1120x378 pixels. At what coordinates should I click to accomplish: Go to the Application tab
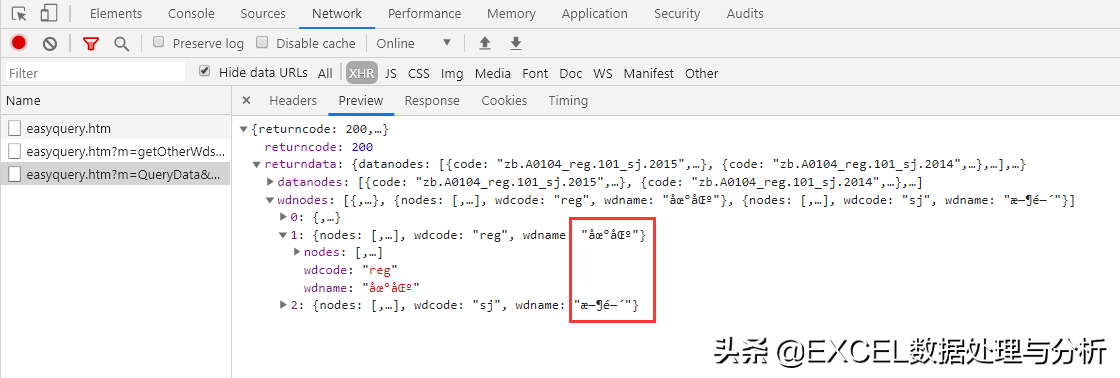(595, 14)
